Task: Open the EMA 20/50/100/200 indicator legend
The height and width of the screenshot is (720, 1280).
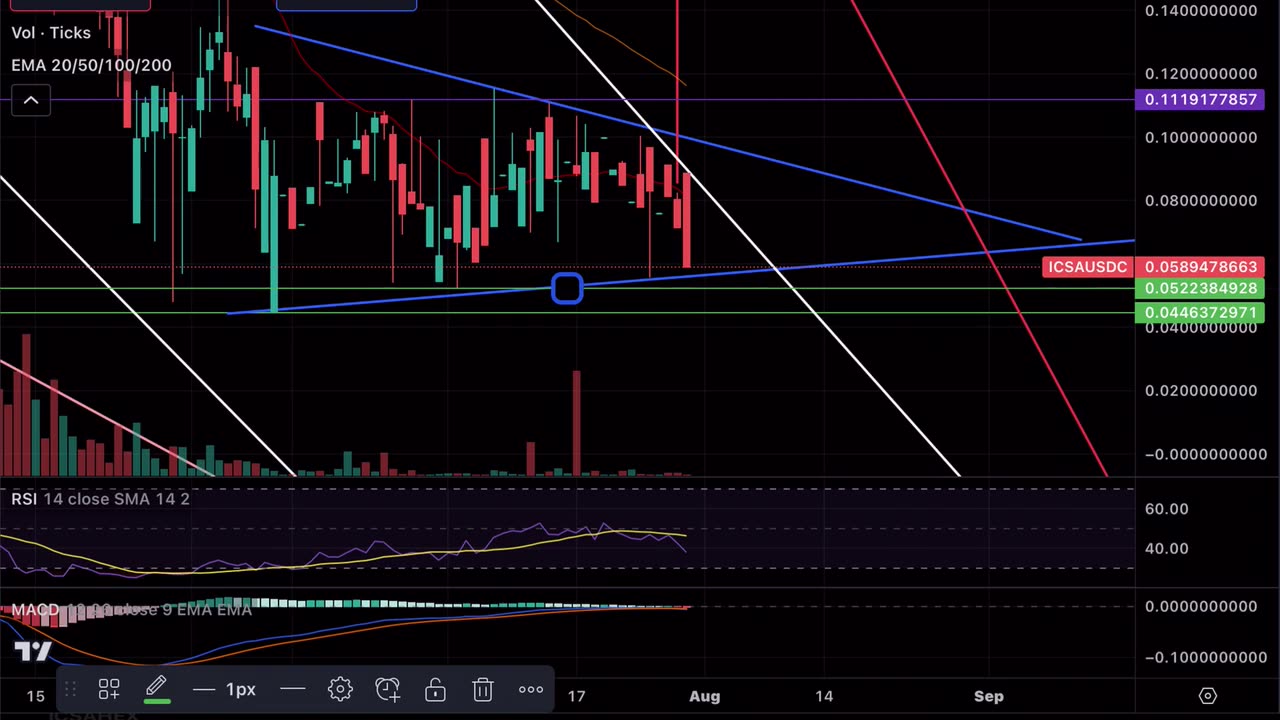Action: pyautogui.click(x=91, y=65)
